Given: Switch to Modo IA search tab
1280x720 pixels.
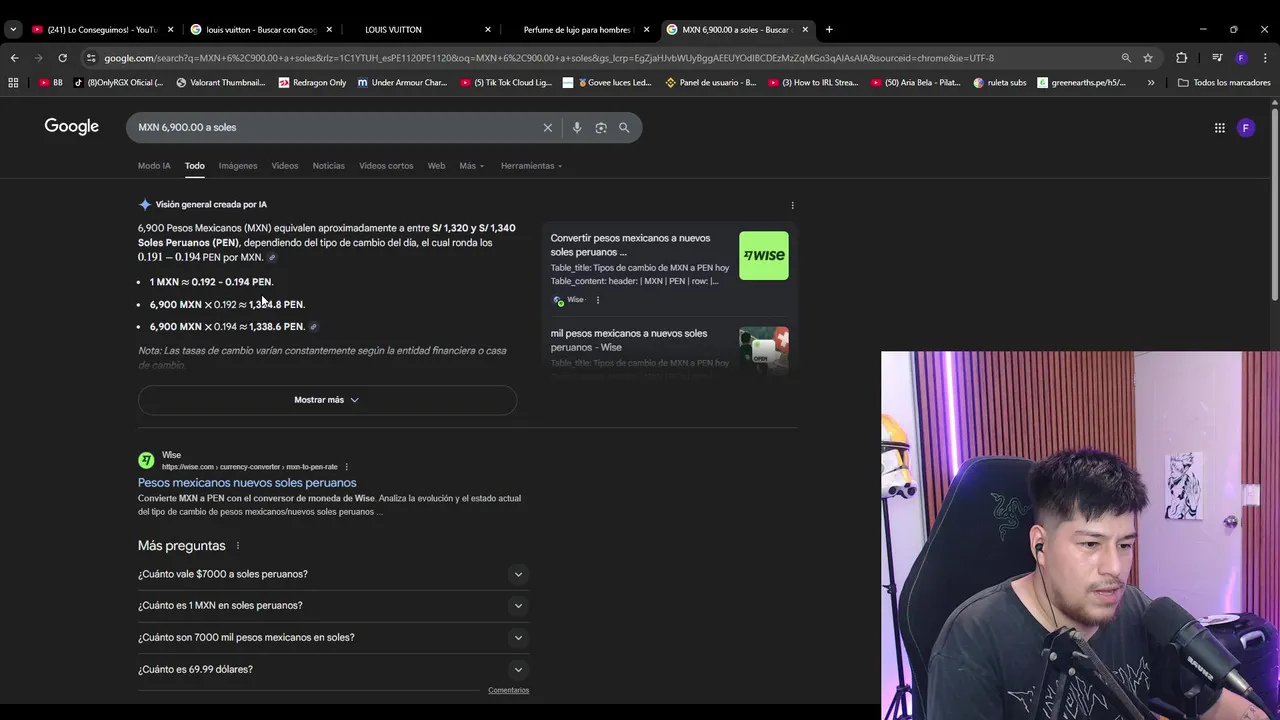Looking at the screenshot, I should (x=154, y=166).
